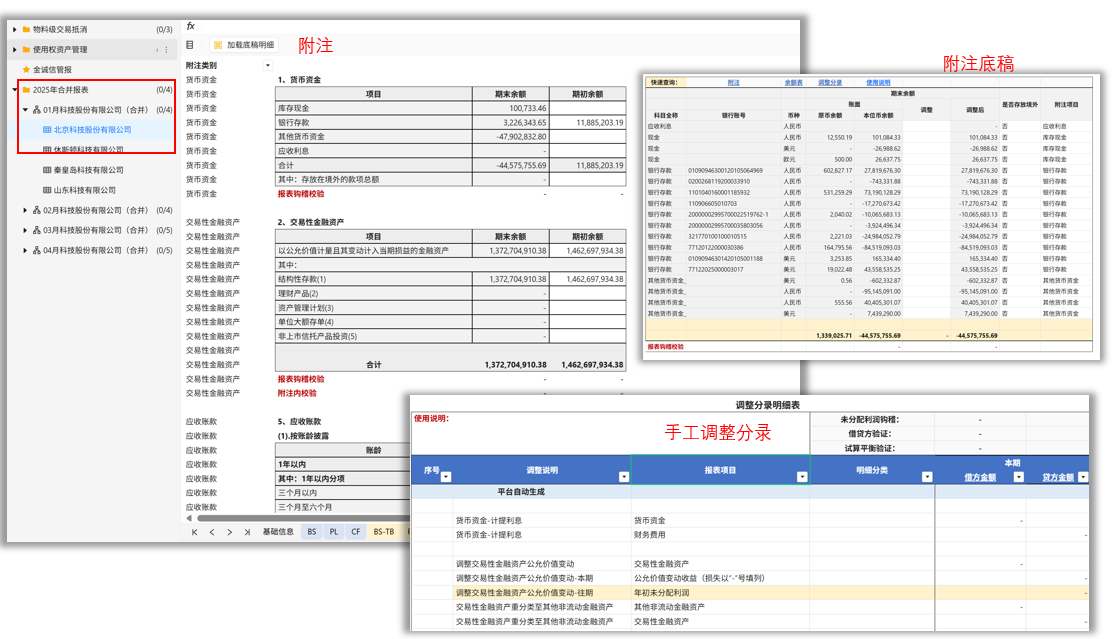Screen dimensions: 1114x639
Task: Click the star icon beside 金诚信管报
Action: pyautogui.click(x=26, y=70)
